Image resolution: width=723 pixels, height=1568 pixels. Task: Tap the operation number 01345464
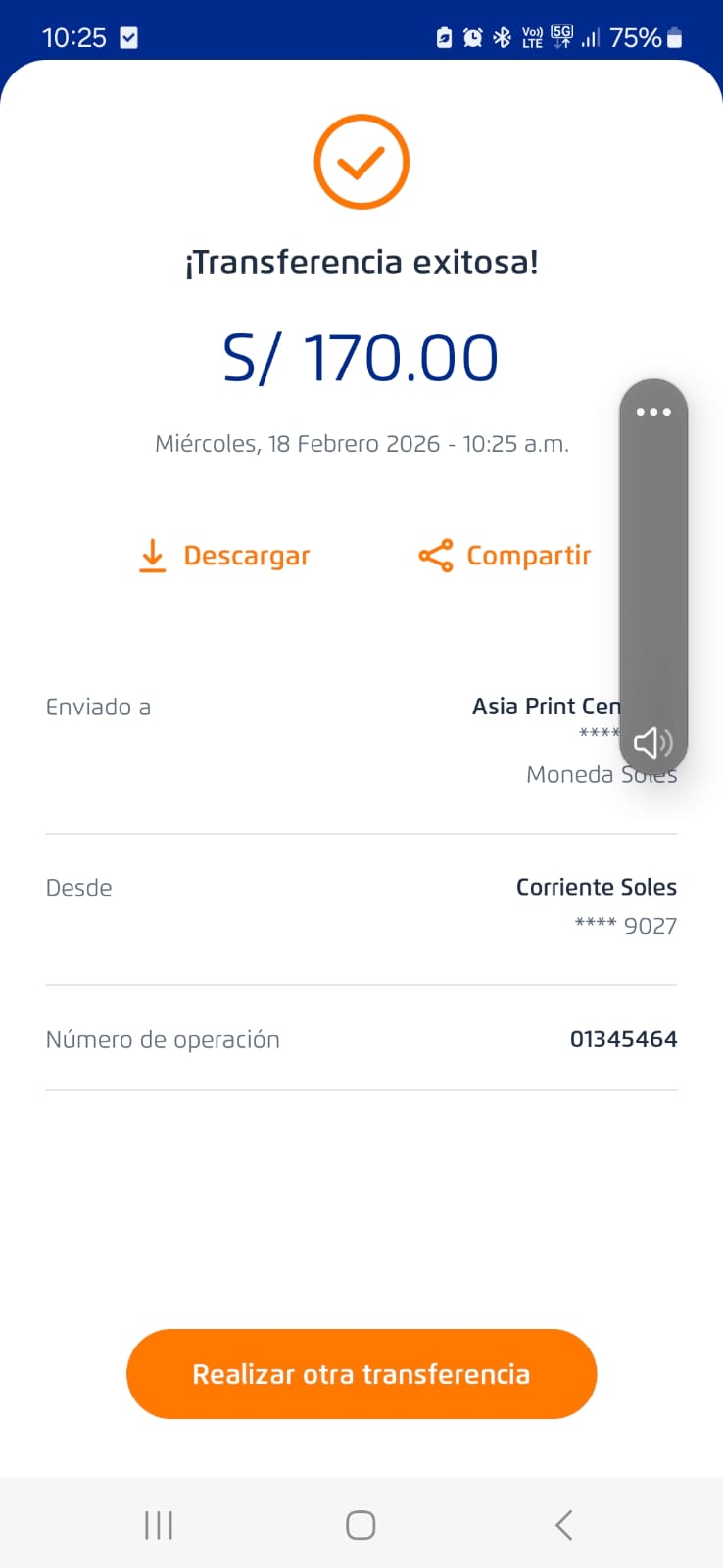(623, 1039)
